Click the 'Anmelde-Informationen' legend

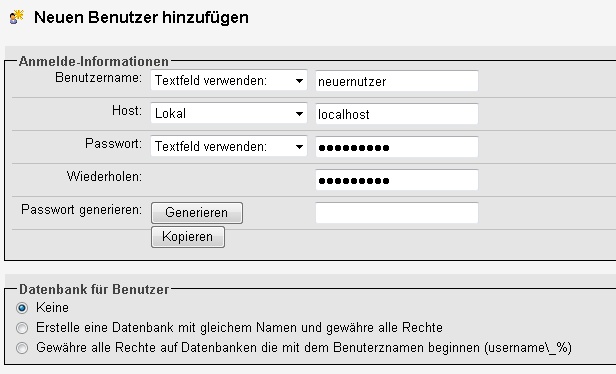click(94, 61)
